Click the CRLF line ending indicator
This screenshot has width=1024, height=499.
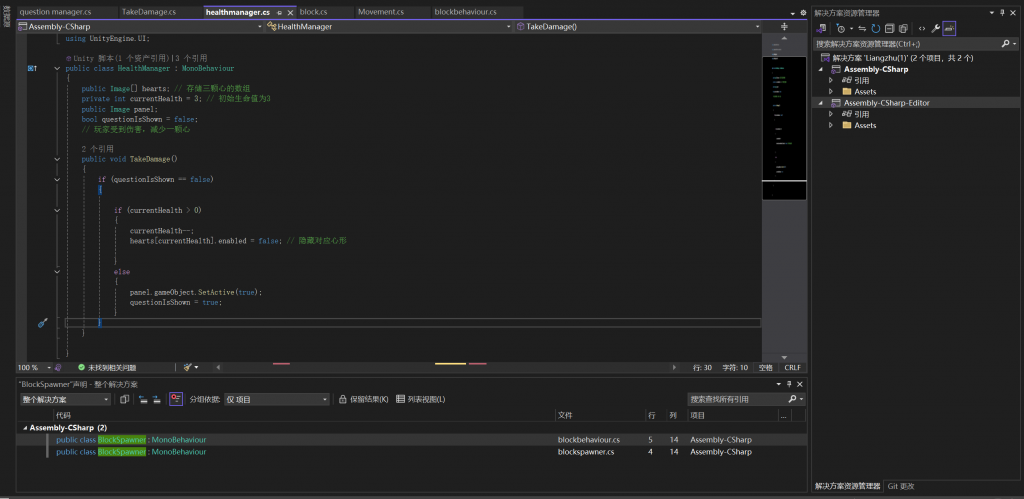click(x=792, y=368)
